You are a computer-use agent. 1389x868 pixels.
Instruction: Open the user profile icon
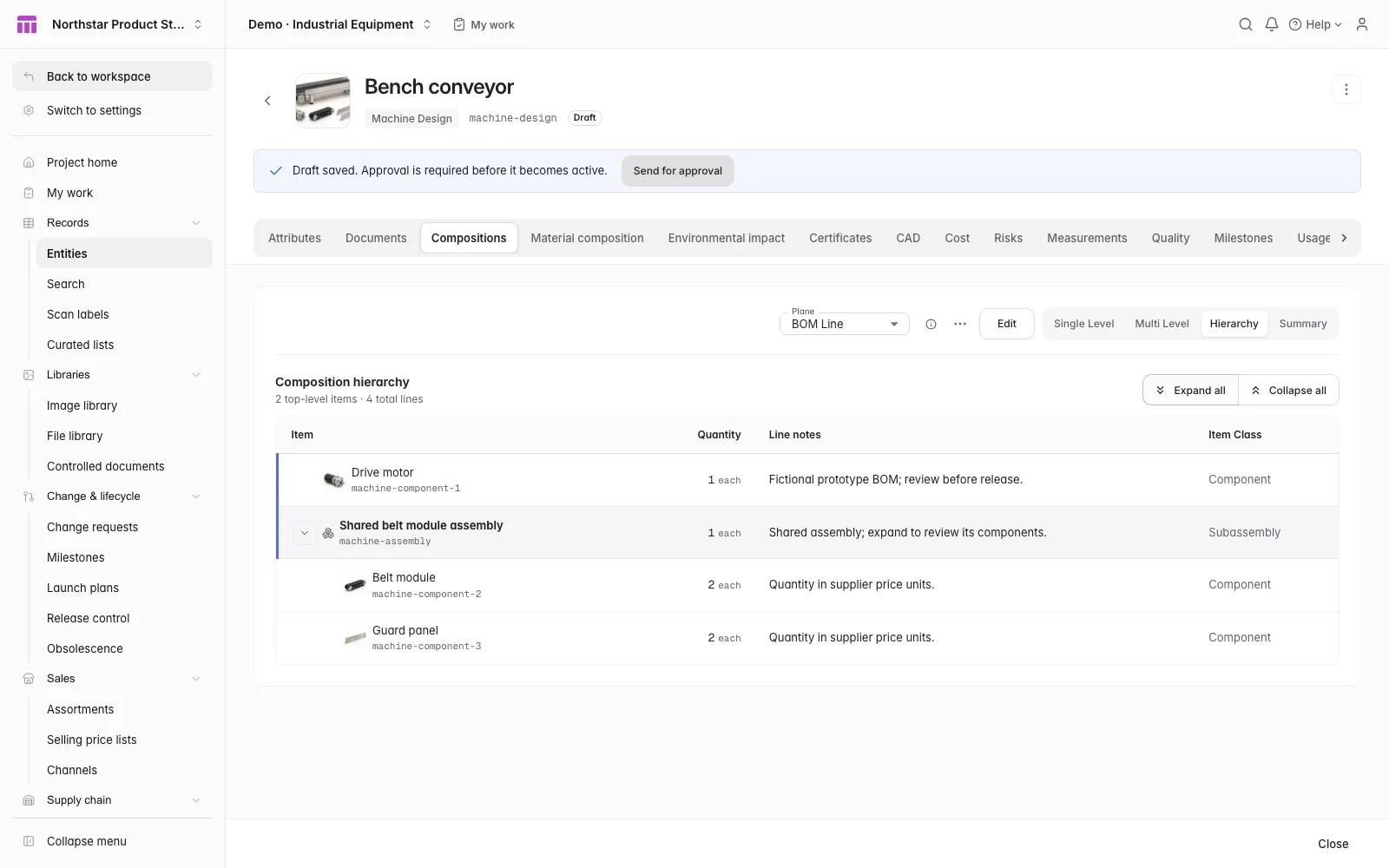[x=1362, y=24]
